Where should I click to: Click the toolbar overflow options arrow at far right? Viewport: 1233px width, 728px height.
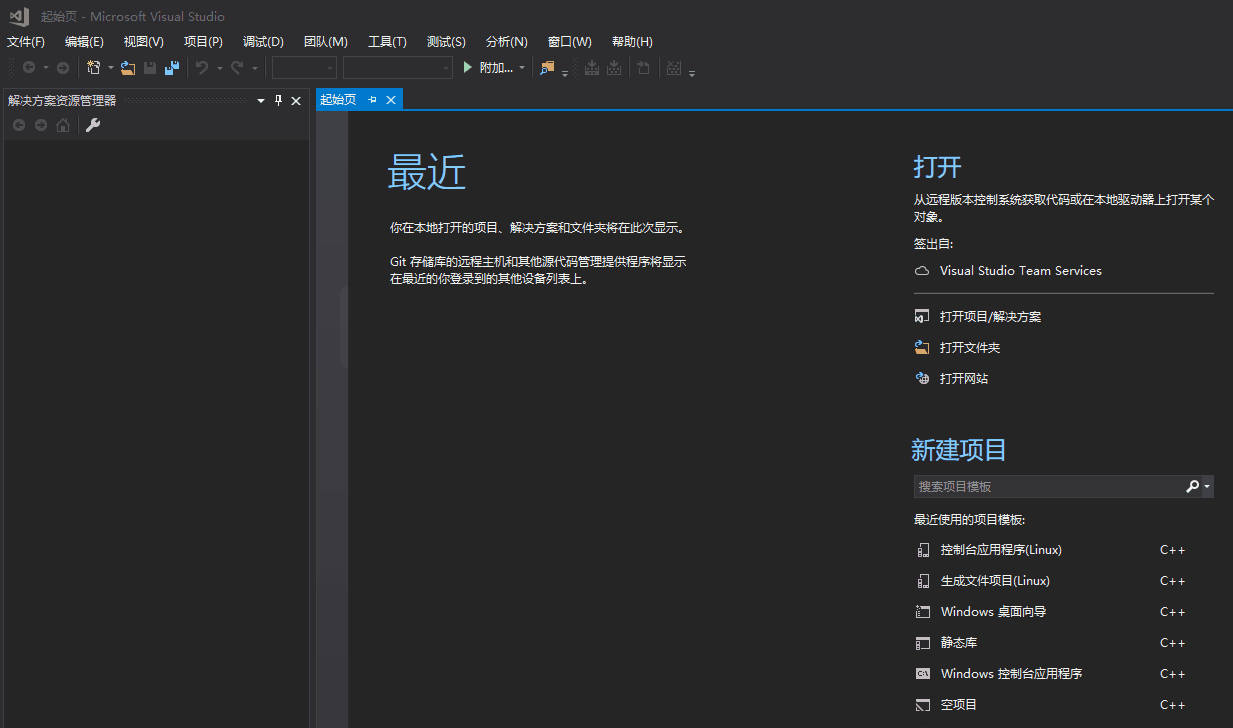(692, 73)
